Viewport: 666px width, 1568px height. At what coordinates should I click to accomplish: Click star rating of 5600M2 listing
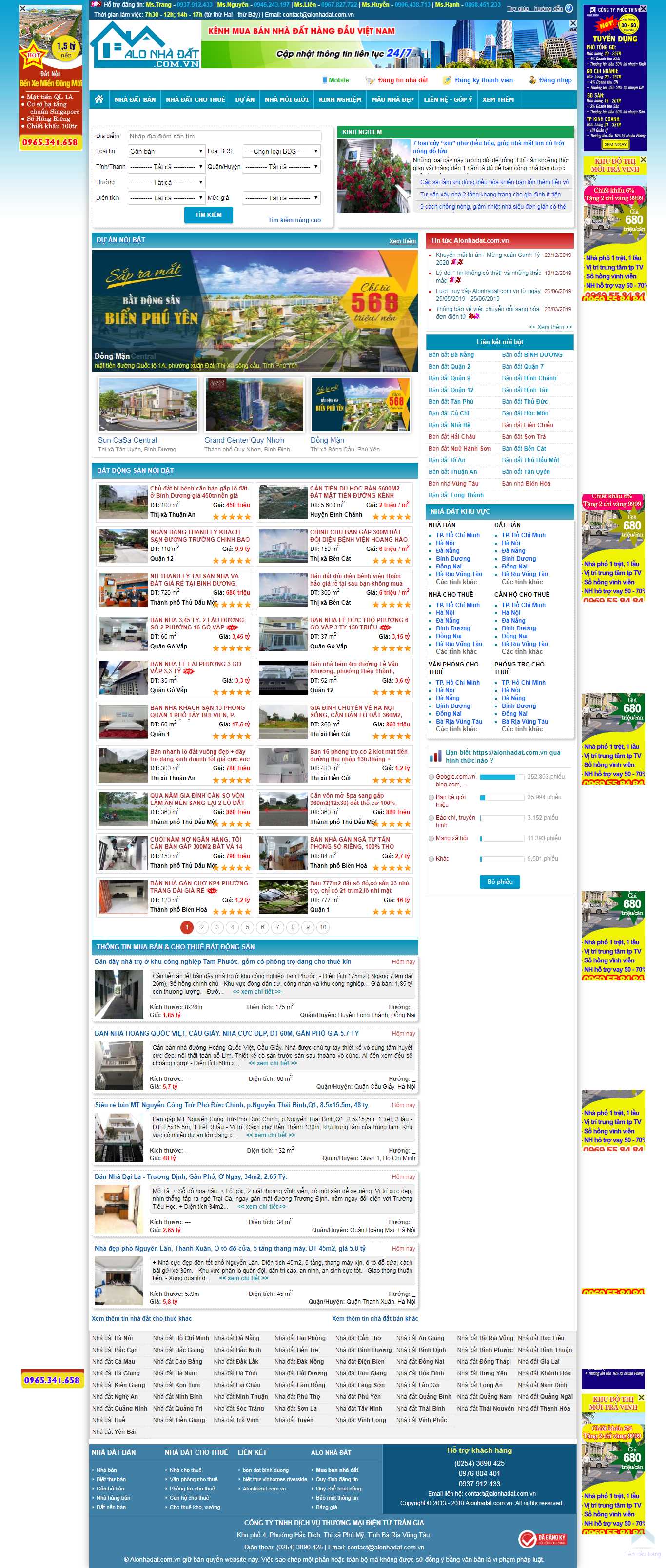coord(392,517)
